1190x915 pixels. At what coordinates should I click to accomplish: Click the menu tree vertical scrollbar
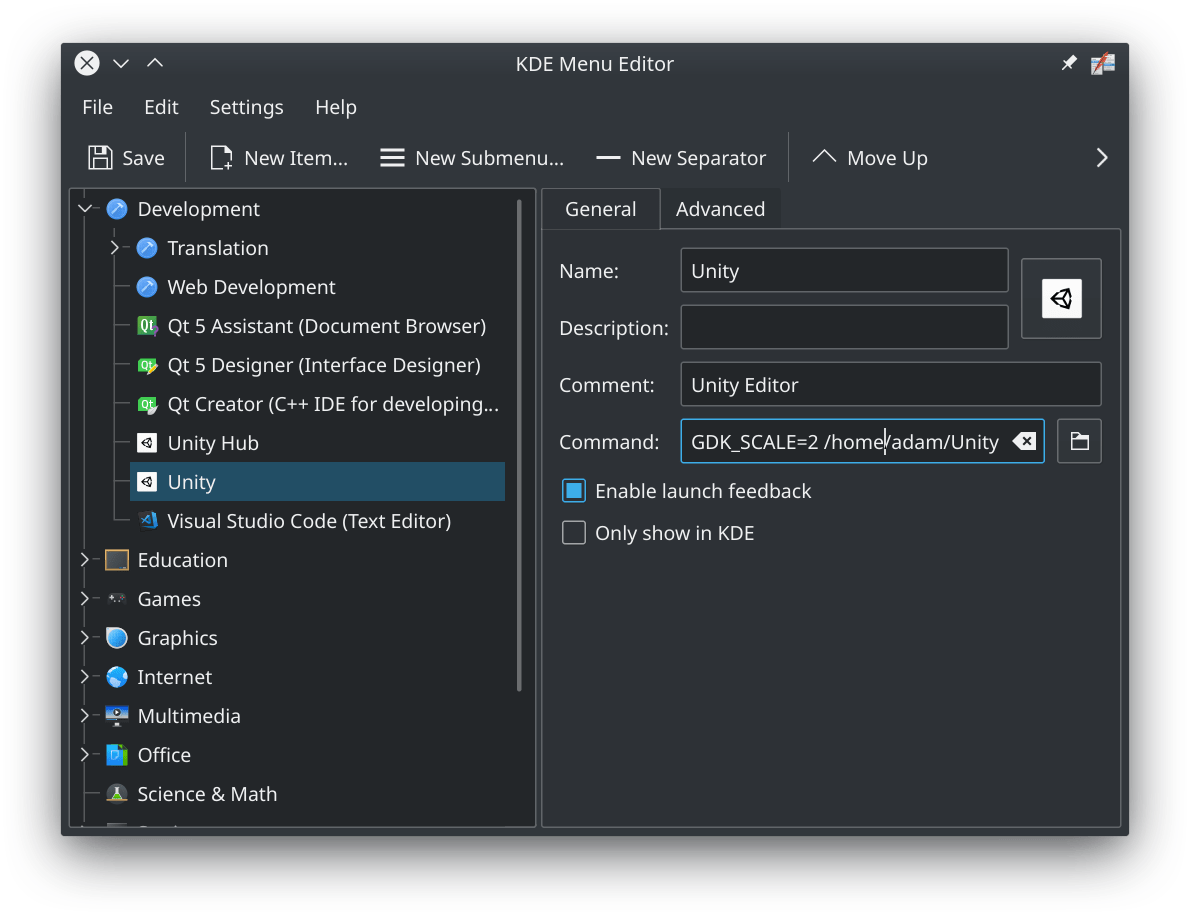519,445
